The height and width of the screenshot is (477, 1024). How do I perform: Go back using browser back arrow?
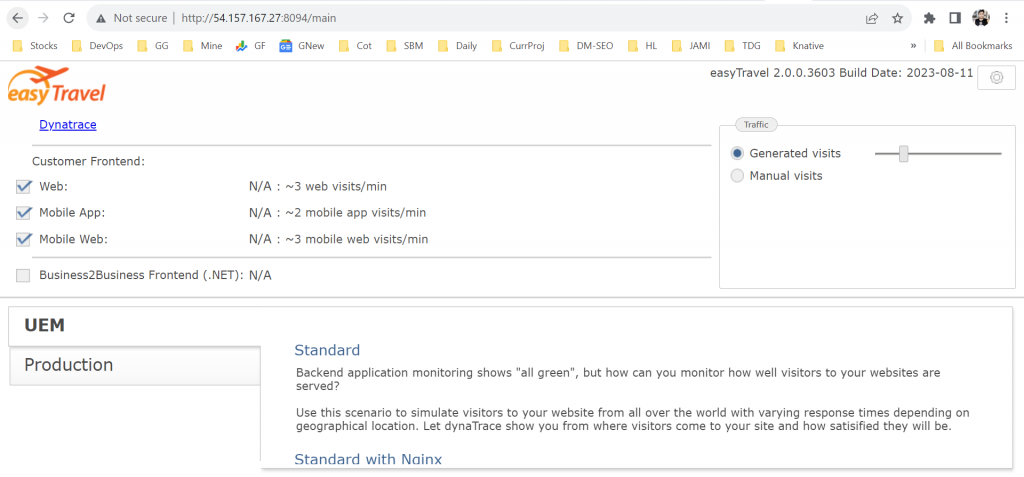click(x=17, y=18)
